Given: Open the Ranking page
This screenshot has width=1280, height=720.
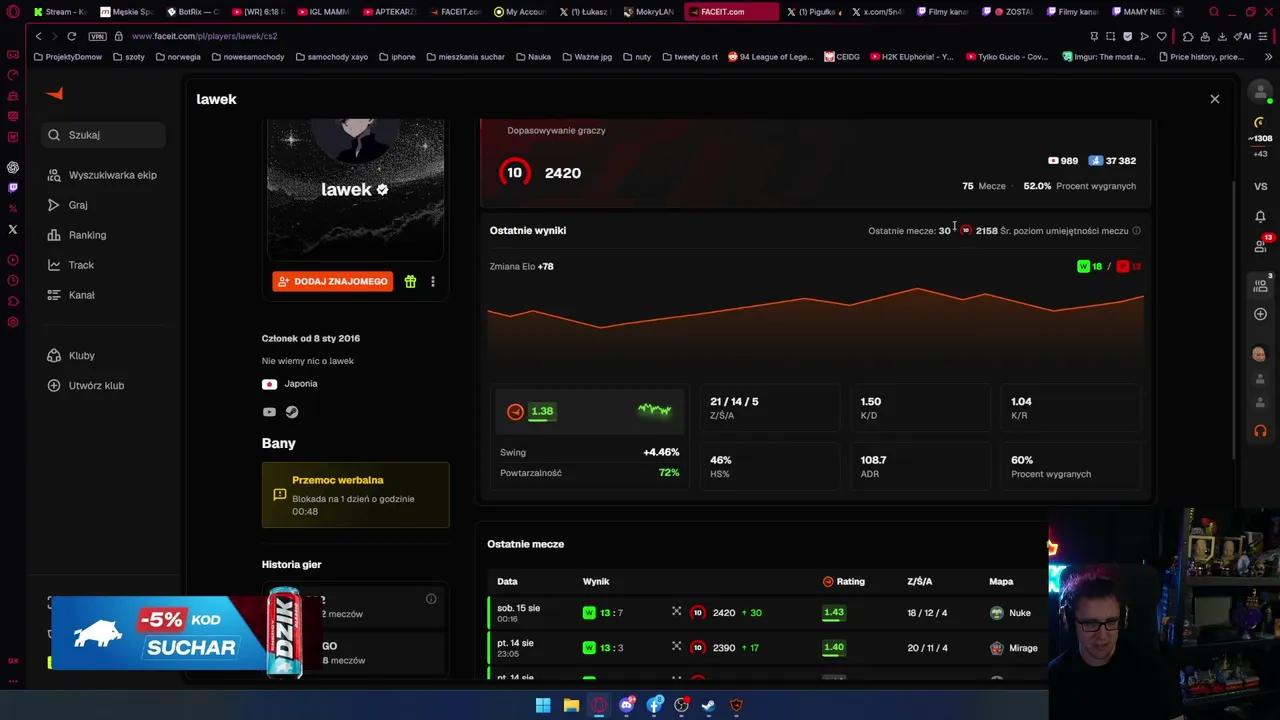Looking at the screenshot, I should coord(77,235).
